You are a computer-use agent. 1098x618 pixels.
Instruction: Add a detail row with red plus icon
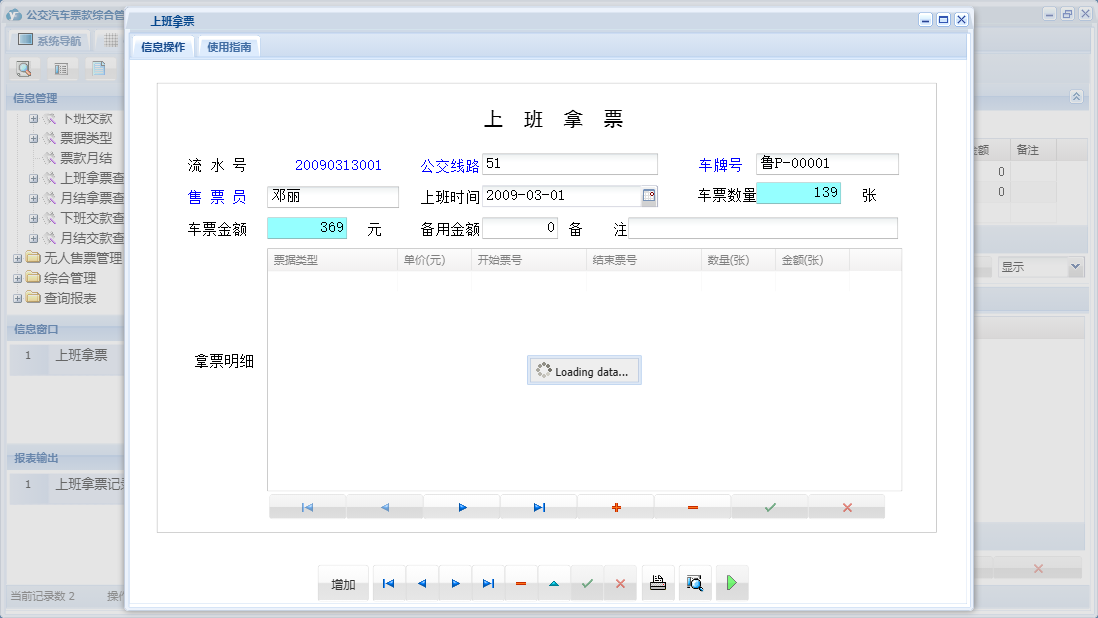coord(616,507)
